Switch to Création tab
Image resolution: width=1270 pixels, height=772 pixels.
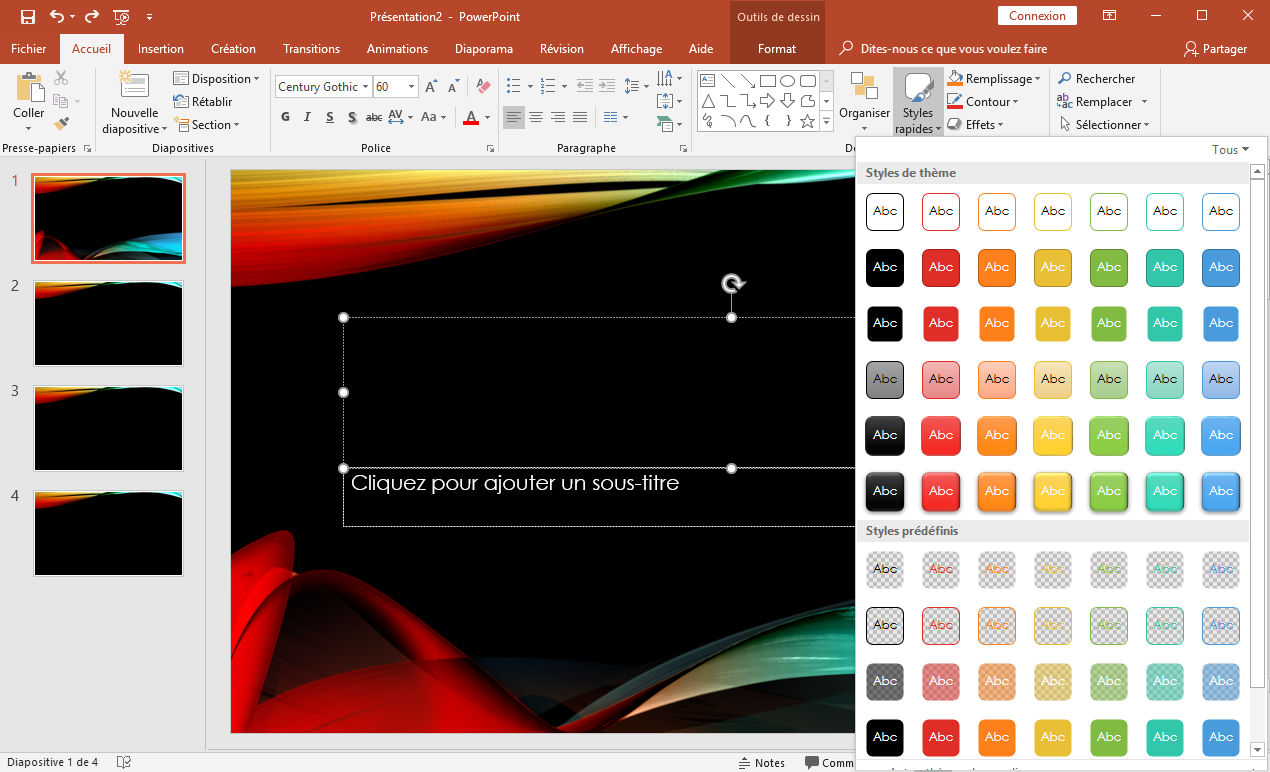pyautogui.click(x=233, y=49)
